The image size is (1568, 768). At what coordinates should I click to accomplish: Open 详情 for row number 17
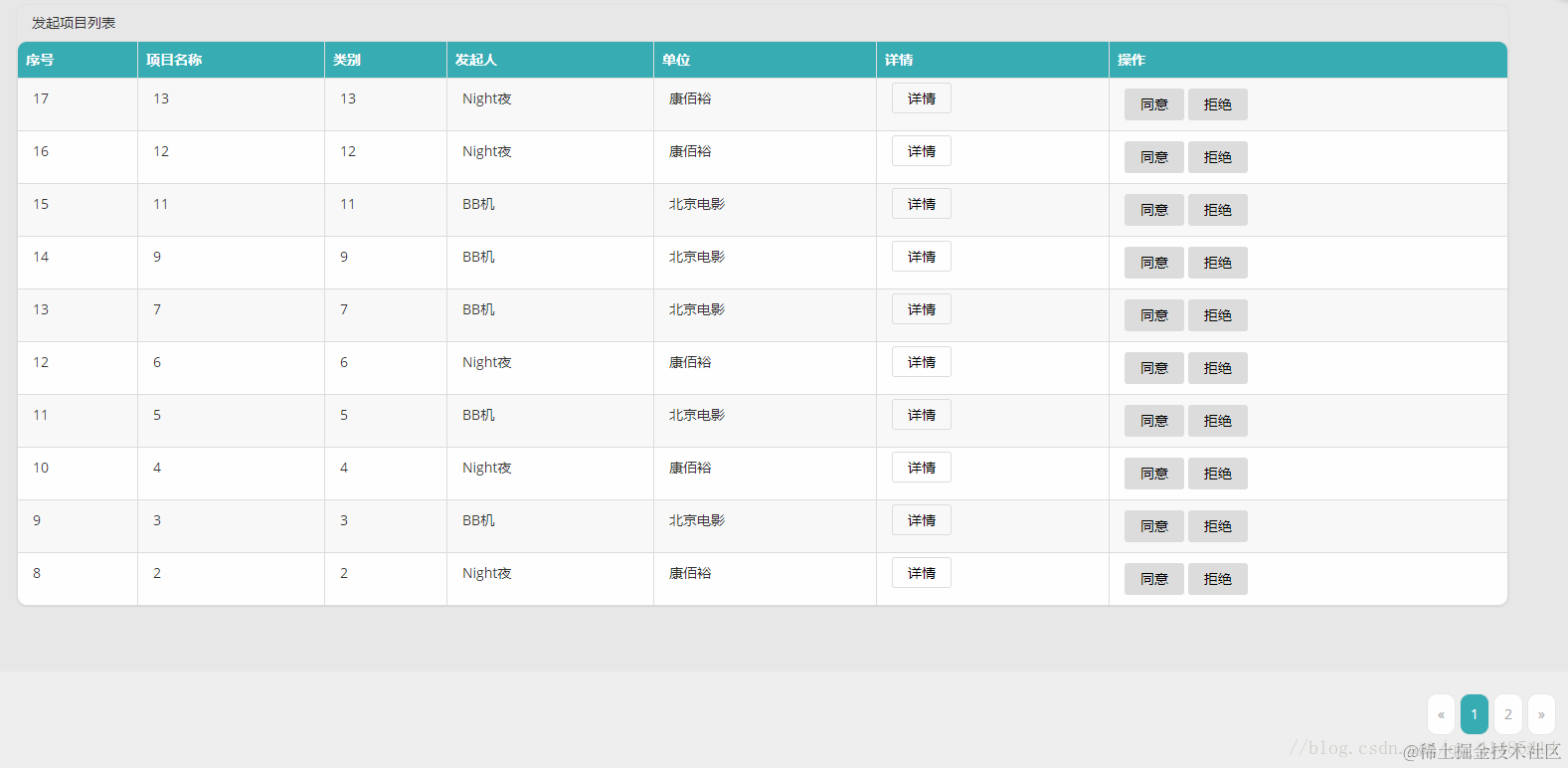tap(921, 98)
